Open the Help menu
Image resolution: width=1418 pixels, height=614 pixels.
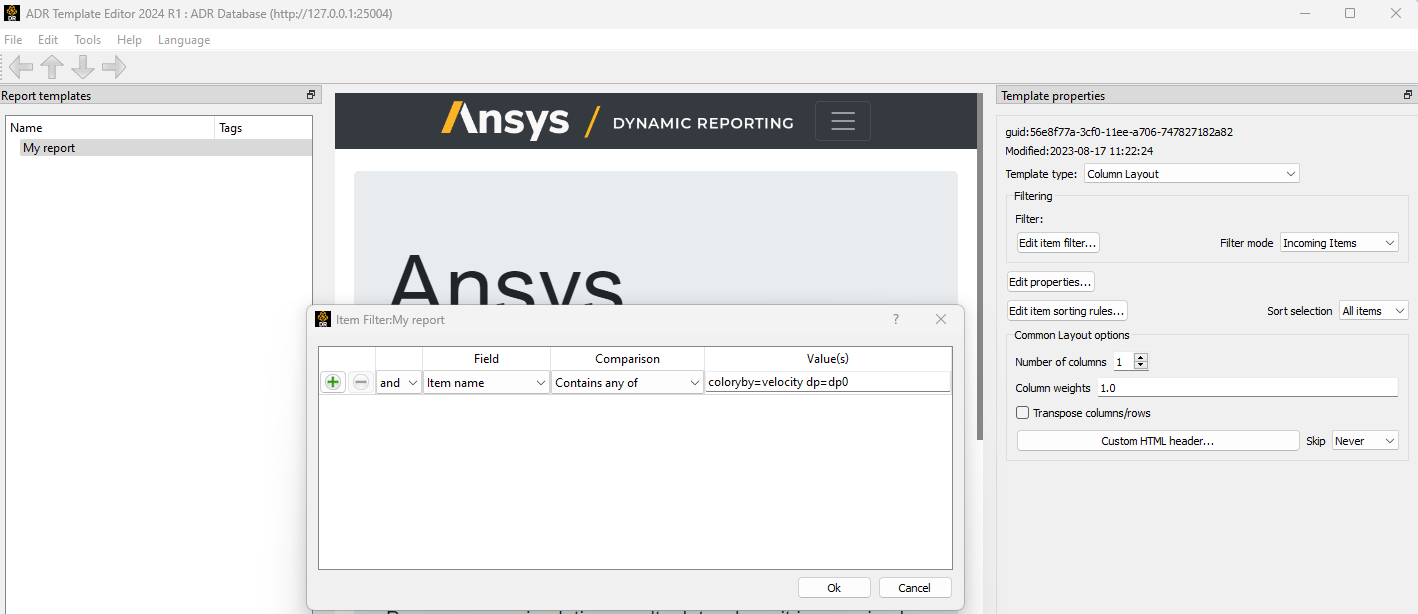129,40
